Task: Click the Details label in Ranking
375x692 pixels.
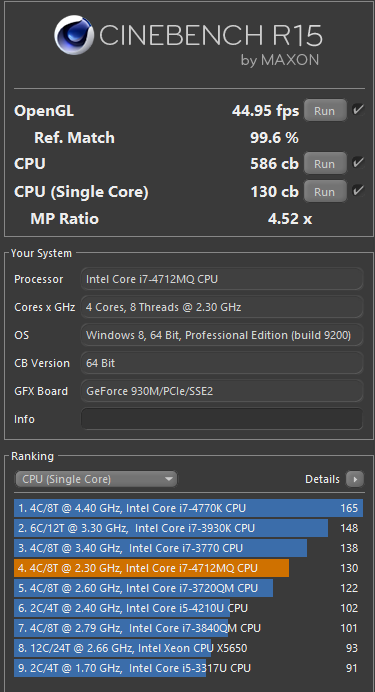Action: 322,479
